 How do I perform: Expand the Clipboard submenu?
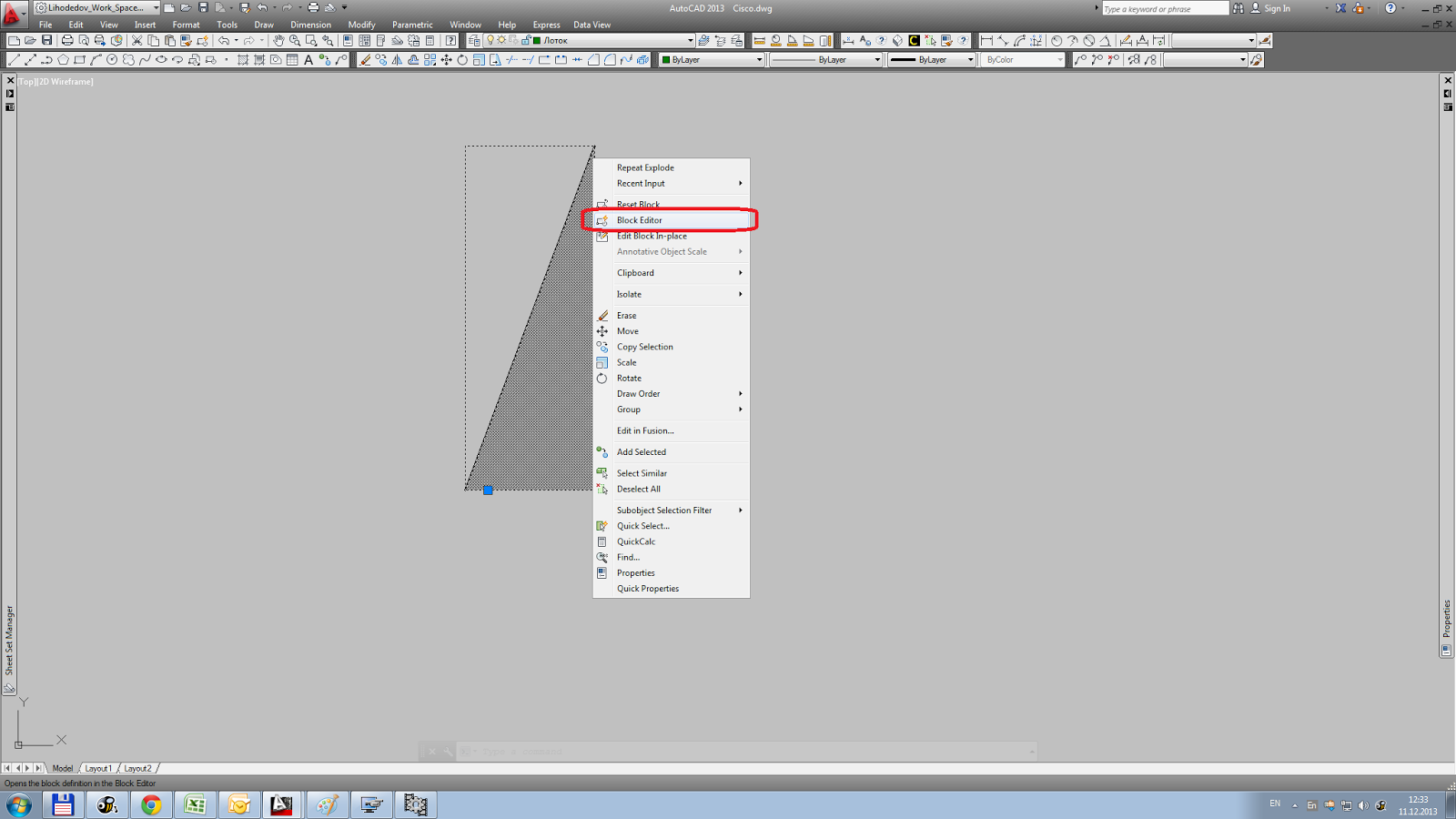[672, 273]
